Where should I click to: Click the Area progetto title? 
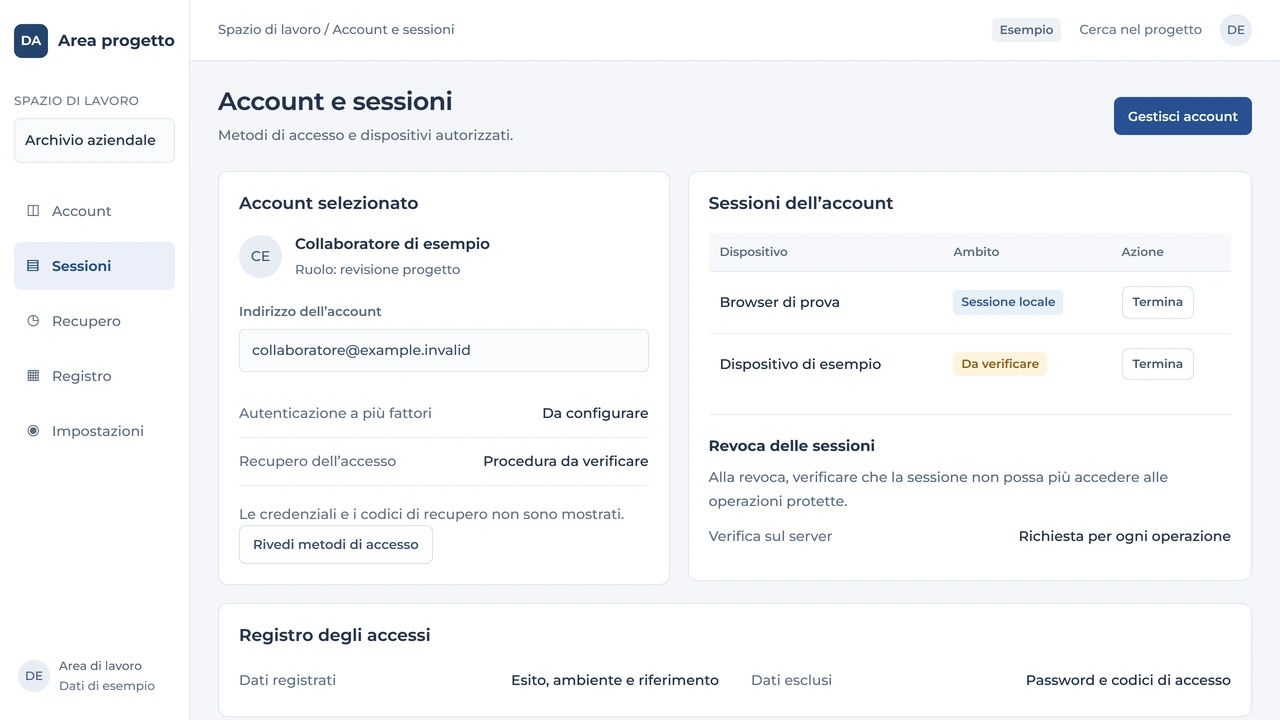pyautogui.click(x=116, y=41)
